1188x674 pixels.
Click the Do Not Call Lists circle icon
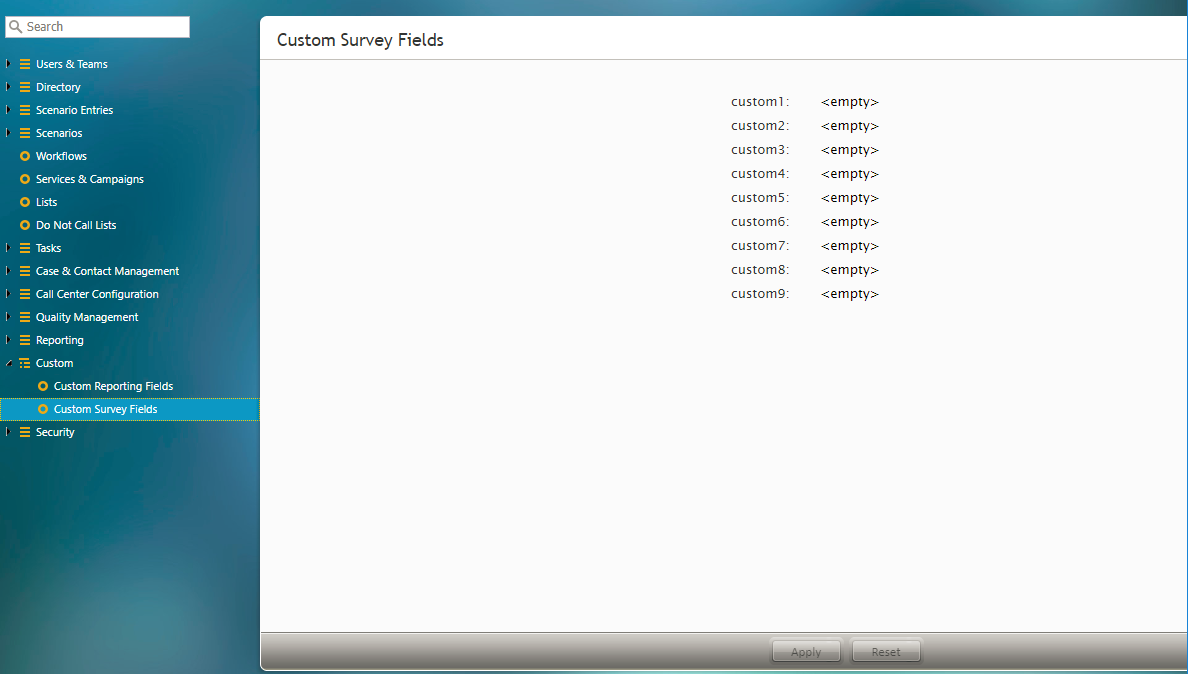(25, 225)
